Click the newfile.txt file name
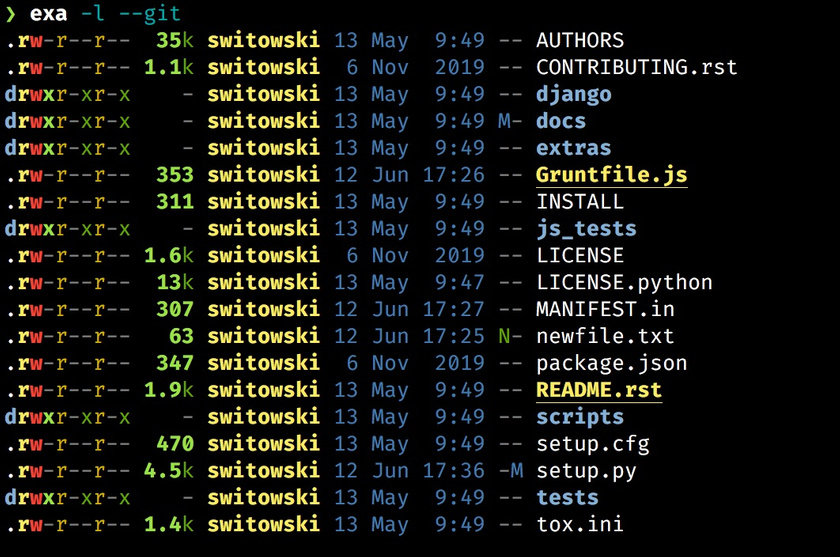The height and width of the screenshot is (557, 840). click(x=605, y=336)
